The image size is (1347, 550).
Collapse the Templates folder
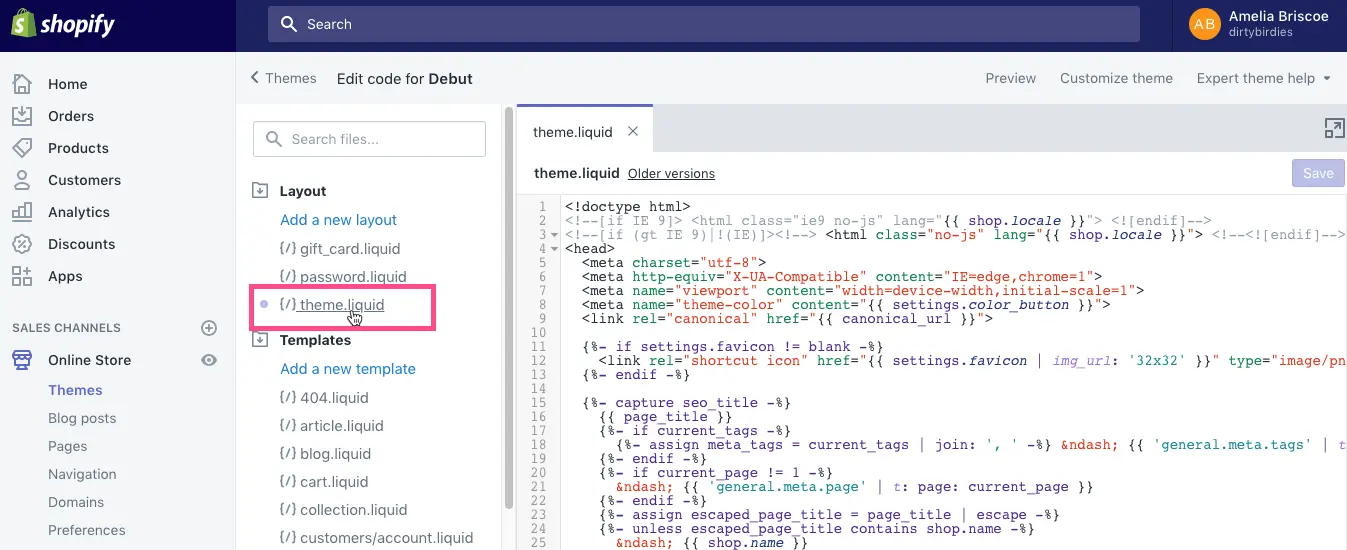[x=260, y=340]
